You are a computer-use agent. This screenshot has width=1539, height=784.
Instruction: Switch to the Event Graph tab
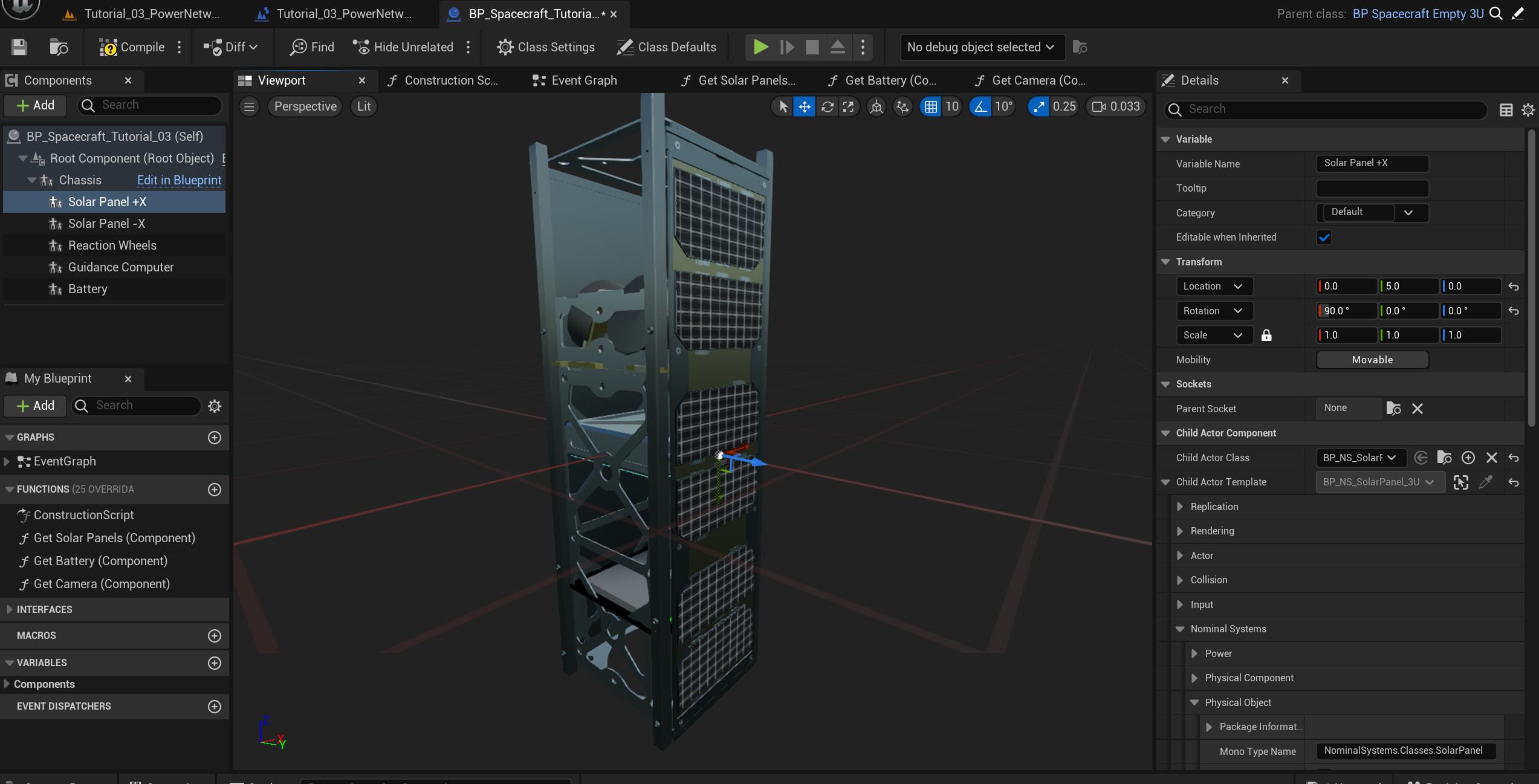pos(575,80)
